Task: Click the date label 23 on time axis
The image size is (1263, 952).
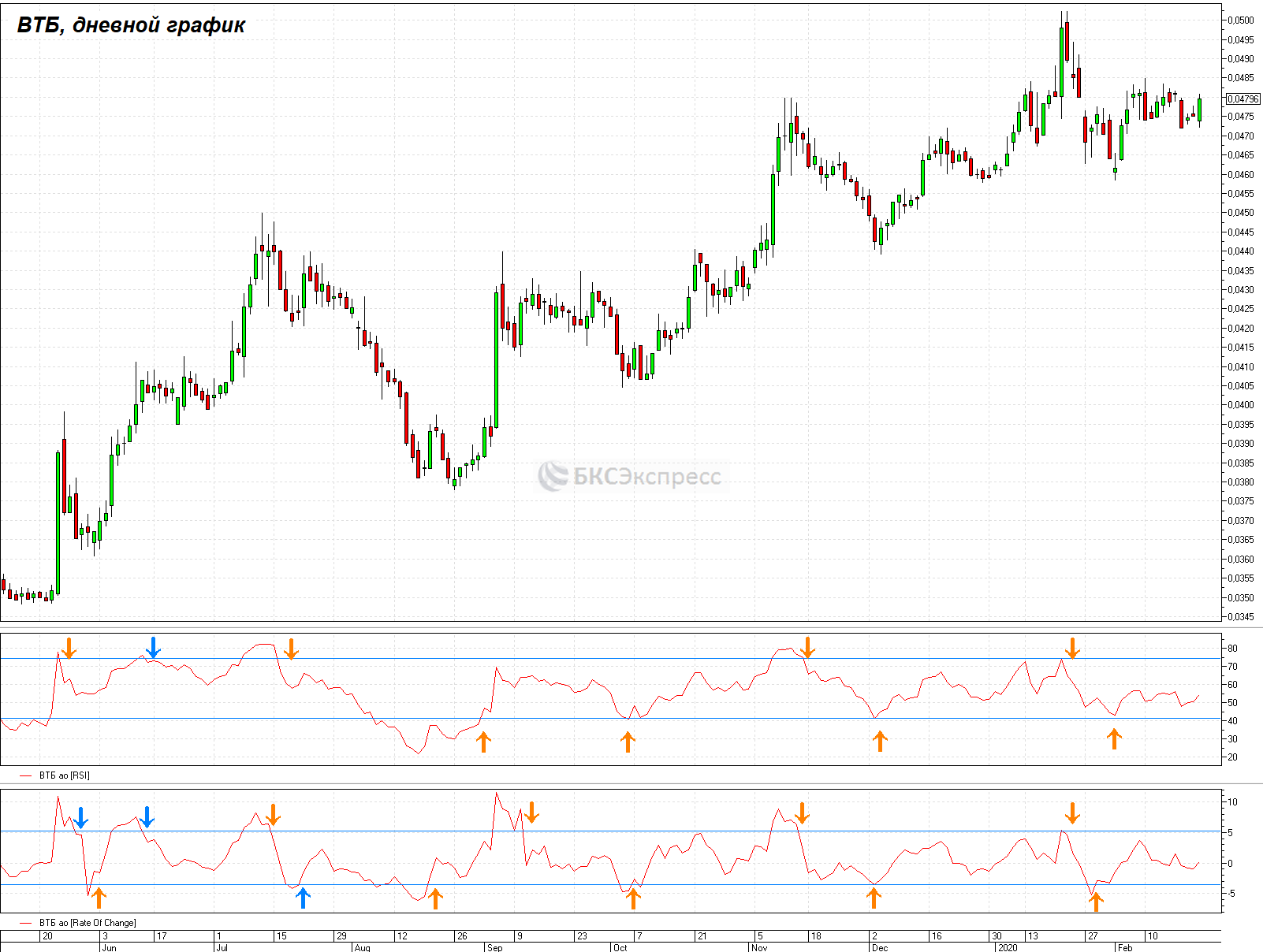Action: click(x=582, y=936)
